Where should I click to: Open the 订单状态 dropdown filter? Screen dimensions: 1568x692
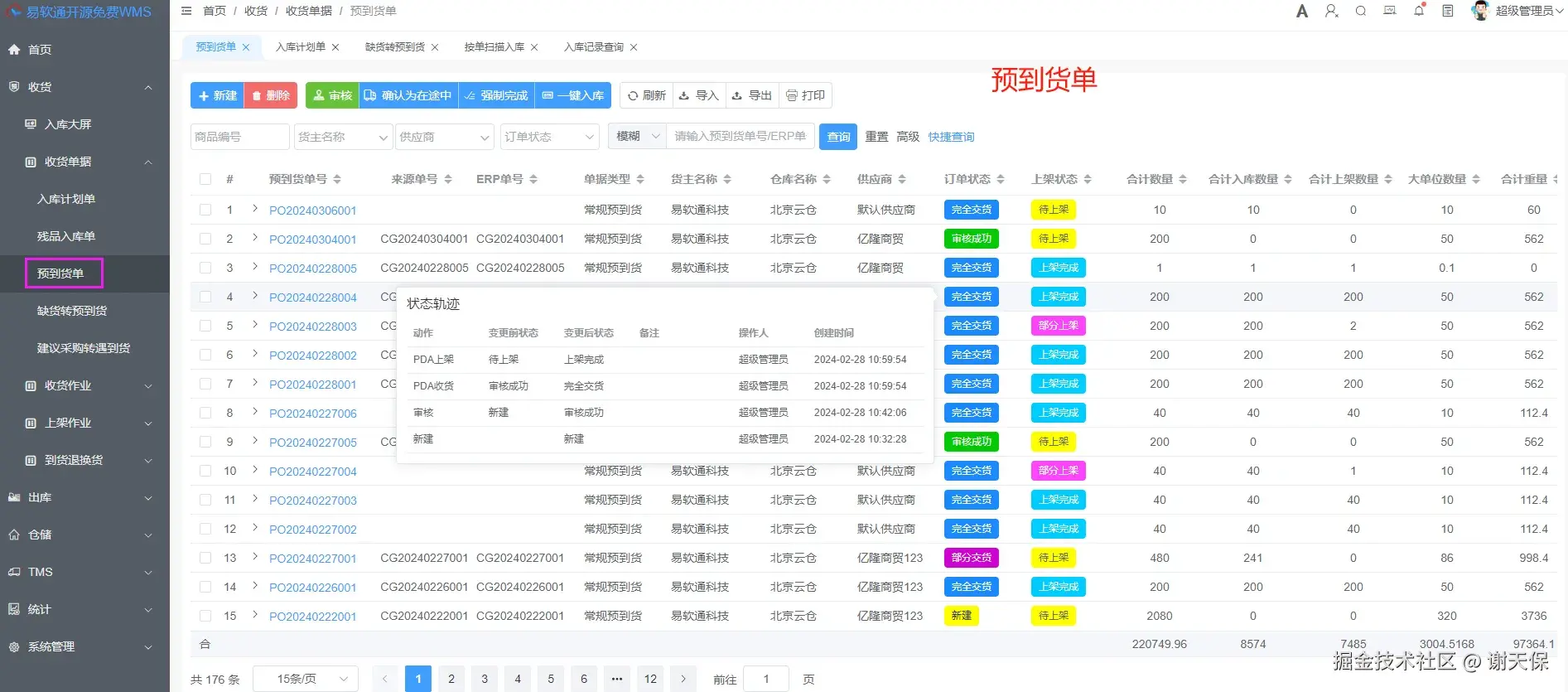[x=549, y=137]
